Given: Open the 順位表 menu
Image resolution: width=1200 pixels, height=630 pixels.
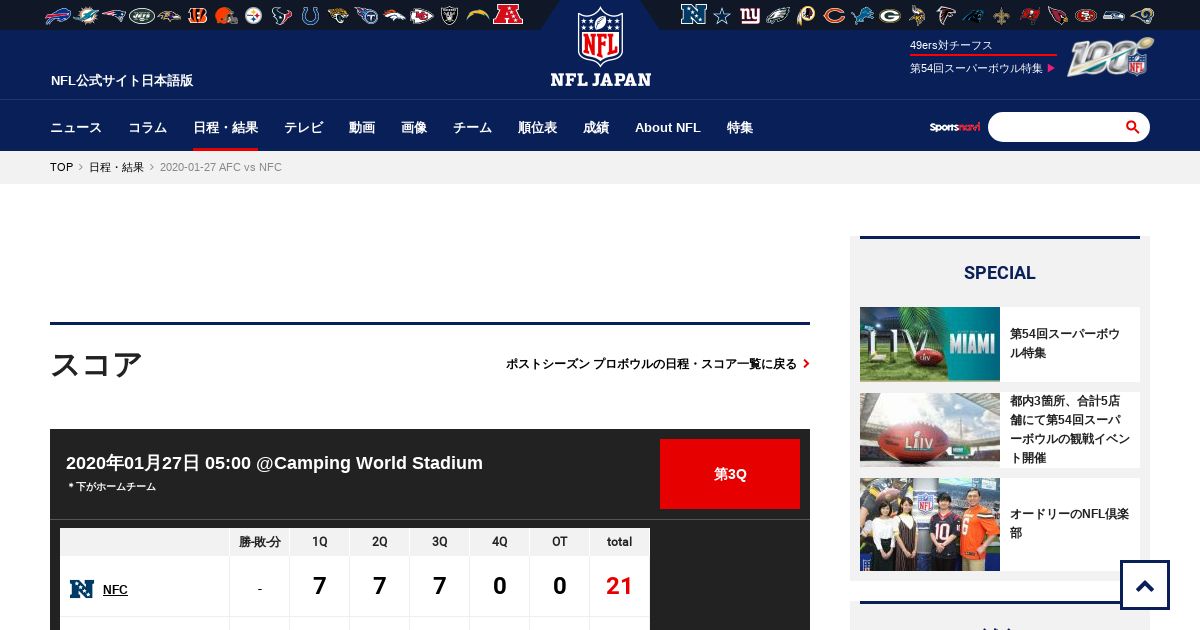Looking at the screenshot, I should click(x=537, y=127).
